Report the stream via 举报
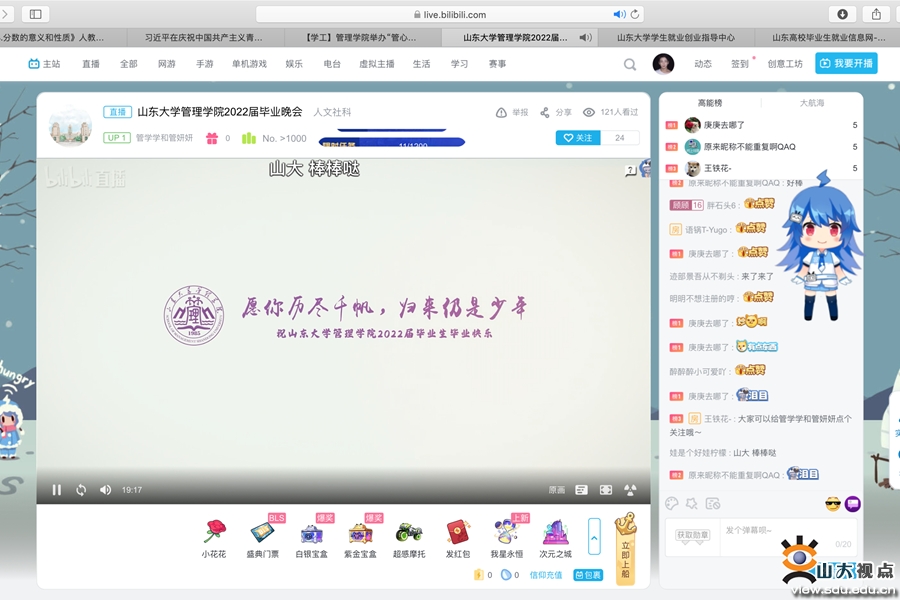 512,113
